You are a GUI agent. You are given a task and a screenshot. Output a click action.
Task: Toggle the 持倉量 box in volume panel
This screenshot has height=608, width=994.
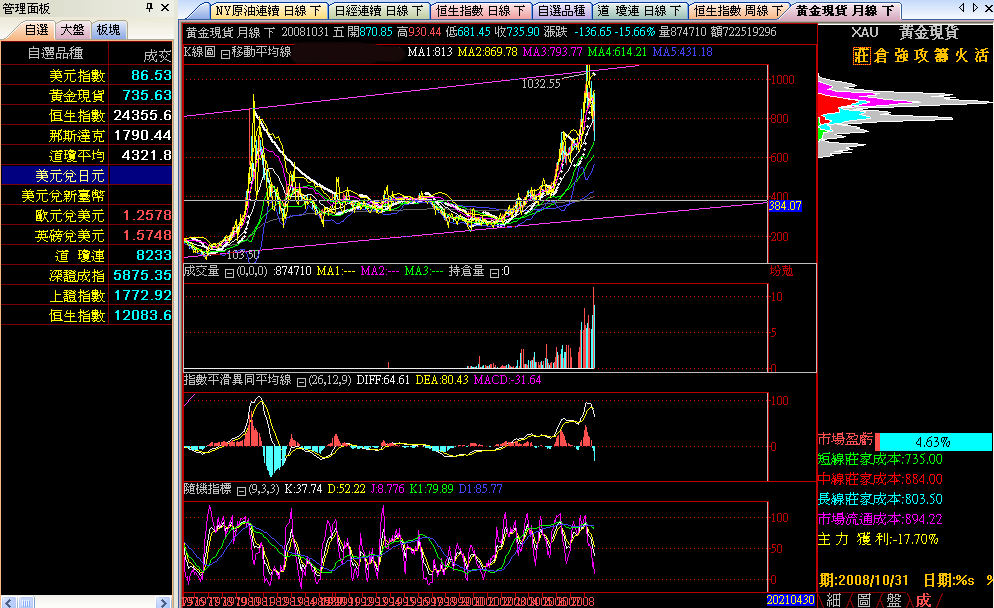coord(494,271)
